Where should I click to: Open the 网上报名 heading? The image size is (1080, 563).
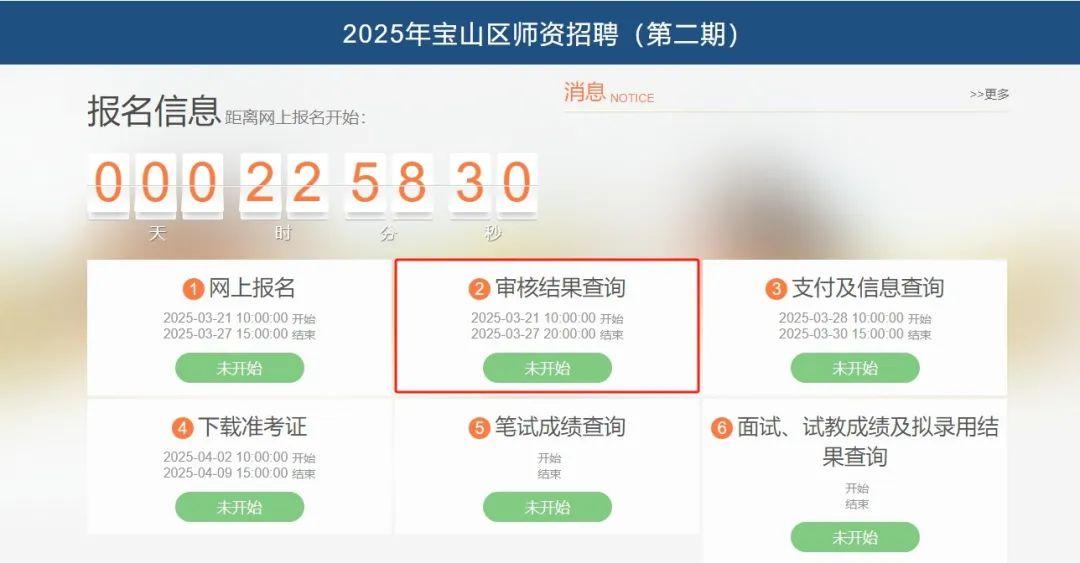(251, 288)
